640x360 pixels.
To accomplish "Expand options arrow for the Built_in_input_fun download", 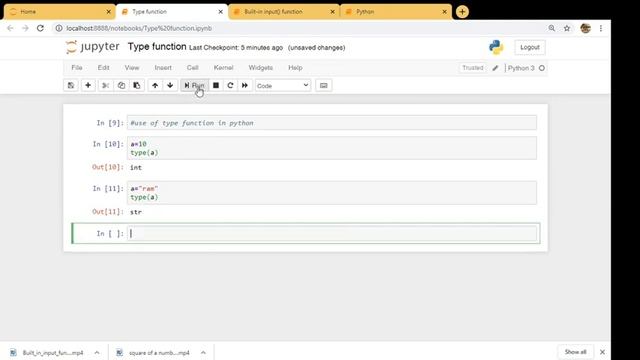I will click(x=97, y=353).
